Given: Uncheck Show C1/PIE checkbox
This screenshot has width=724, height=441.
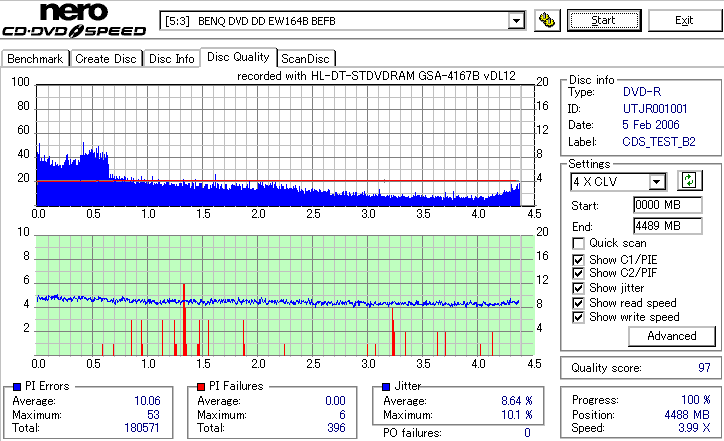Looking at the screenshot, I should coord(578,260).
